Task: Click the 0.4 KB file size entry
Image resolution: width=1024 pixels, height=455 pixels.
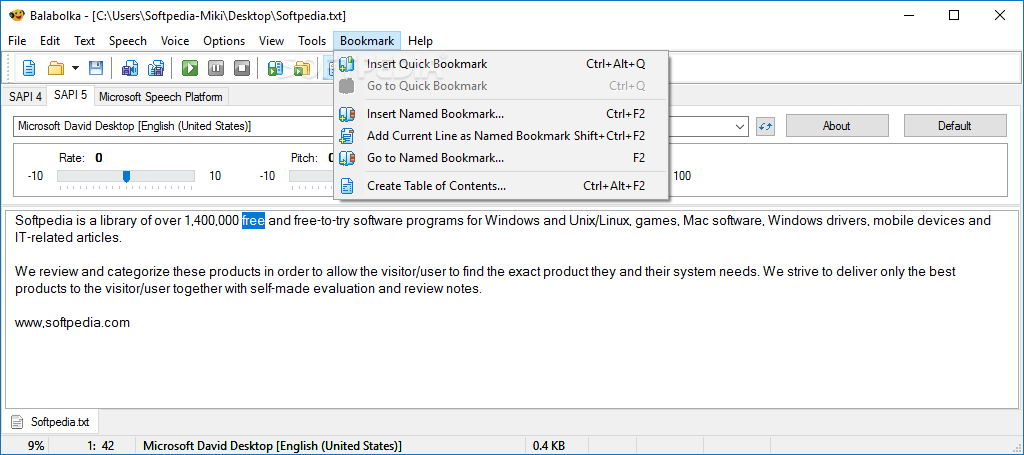Action: click(x=549, y=446)
